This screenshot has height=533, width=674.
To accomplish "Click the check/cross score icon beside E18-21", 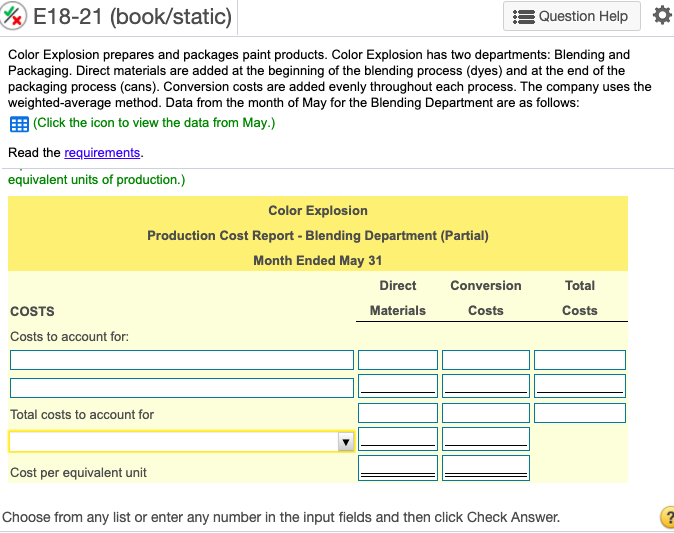I will click(12, 16).
